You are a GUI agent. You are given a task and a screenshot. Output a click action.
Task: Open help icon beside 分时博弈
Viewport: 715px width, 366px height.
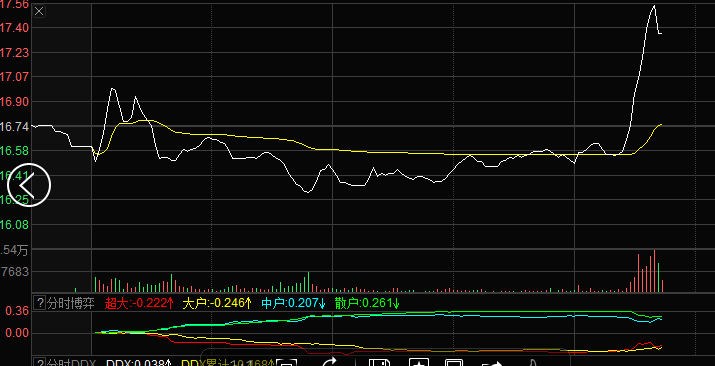pyautogui.click(x=40, y=303)
